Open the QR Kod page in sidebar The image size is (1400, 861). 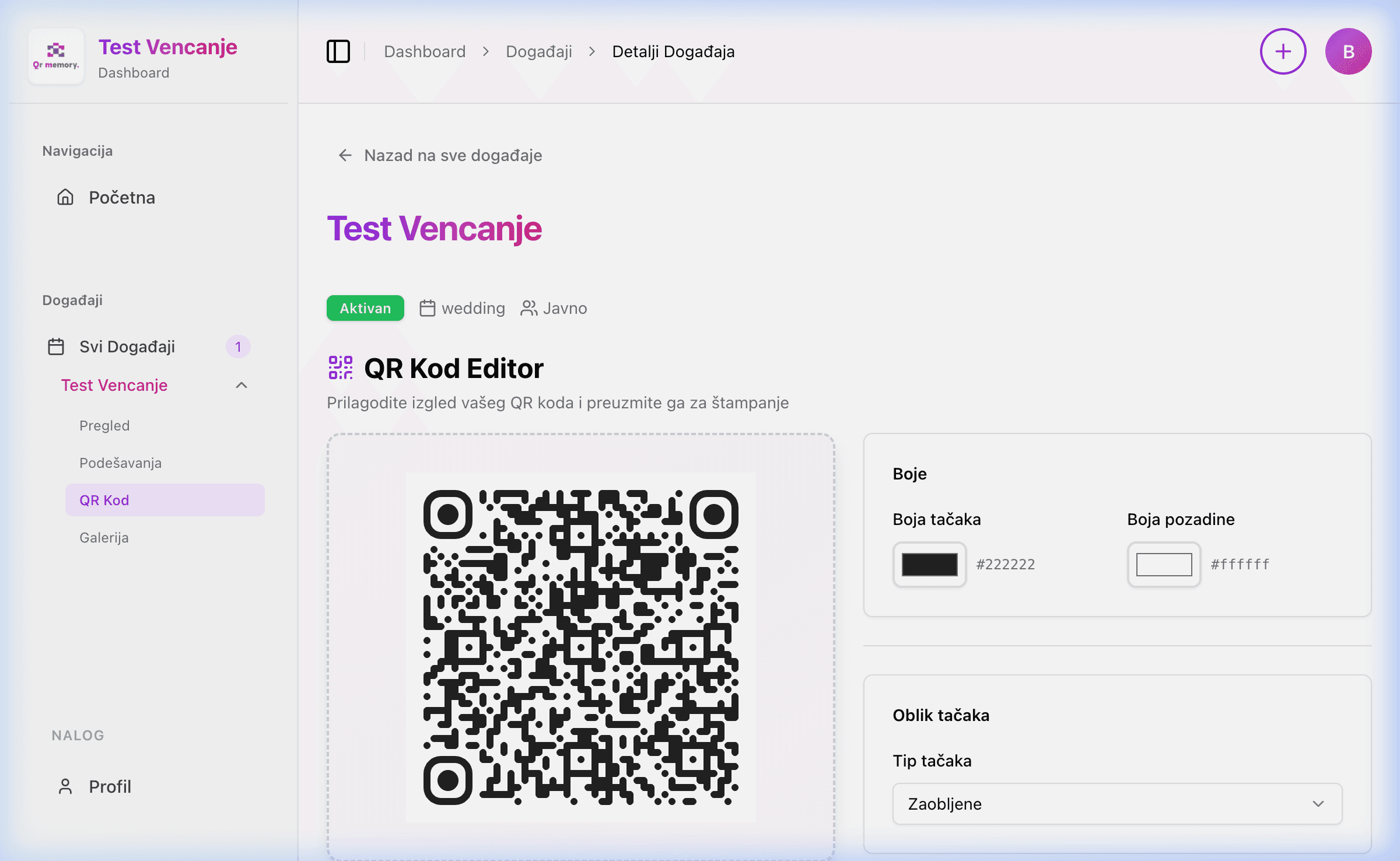104,499
